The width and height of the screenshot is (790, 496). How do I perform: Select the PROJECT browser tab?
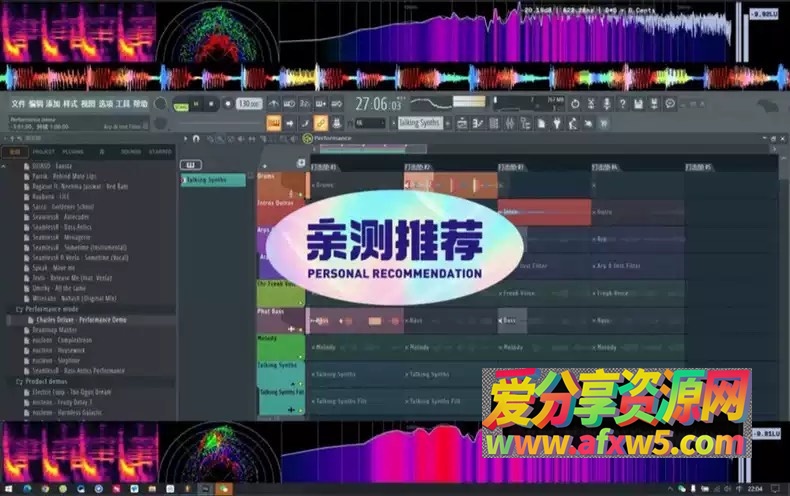(x=43, y=152)
